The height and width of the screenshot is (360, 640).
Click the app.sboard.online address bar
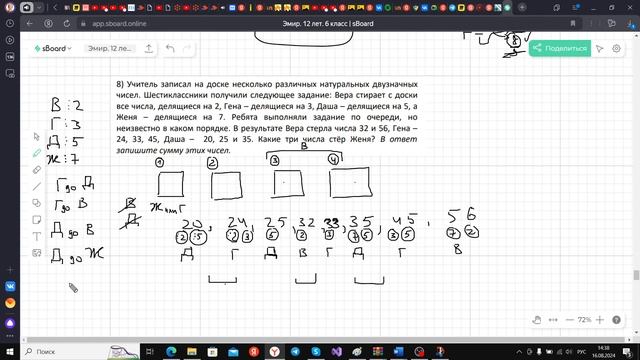[119, 24]
